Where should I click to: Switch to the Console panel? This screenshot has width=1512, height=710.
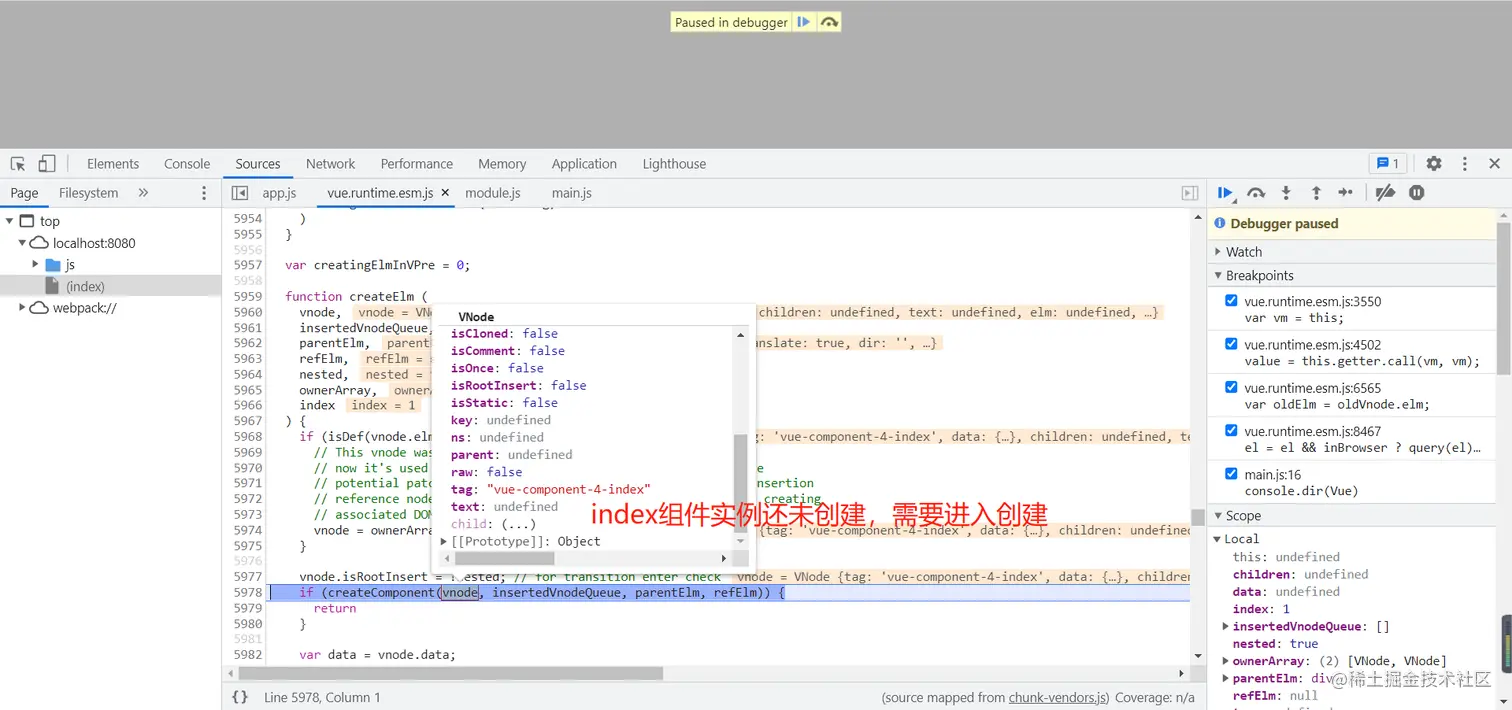[x=187, y=164]
